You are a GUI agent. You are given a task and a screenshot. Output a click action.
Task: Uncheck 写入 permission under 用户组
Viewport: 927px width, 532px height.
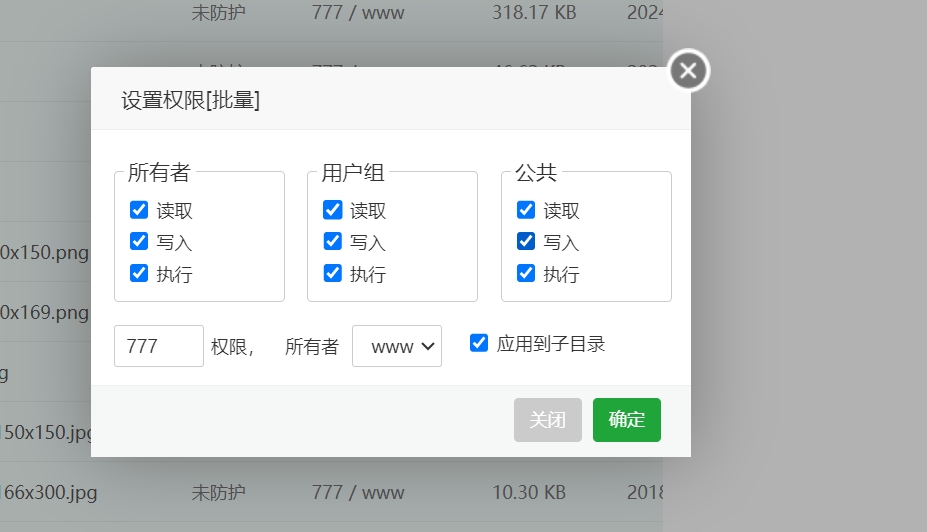[332, 242]
